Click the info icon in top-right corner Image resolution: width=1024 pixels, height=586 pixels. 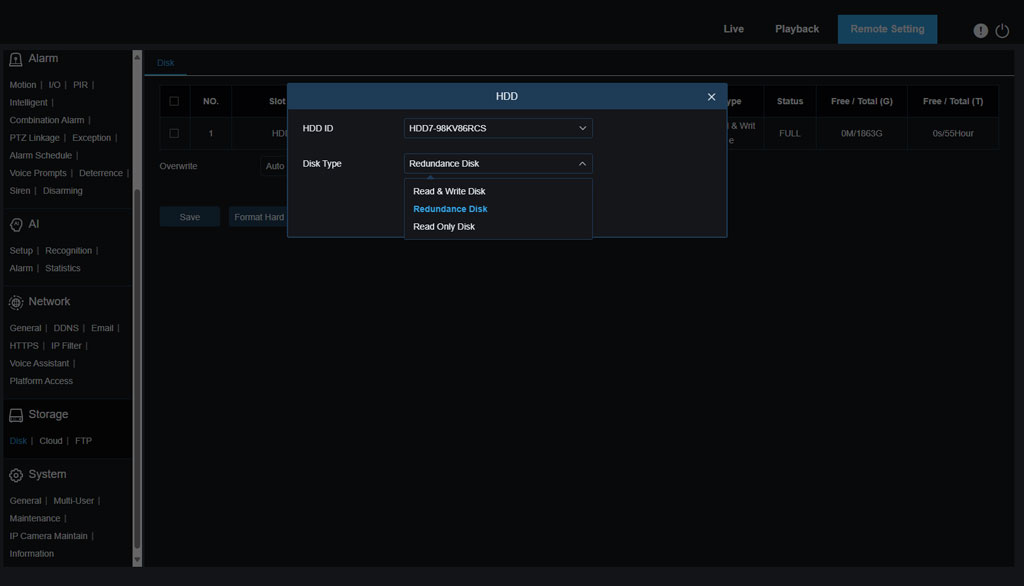click(980, 30)
